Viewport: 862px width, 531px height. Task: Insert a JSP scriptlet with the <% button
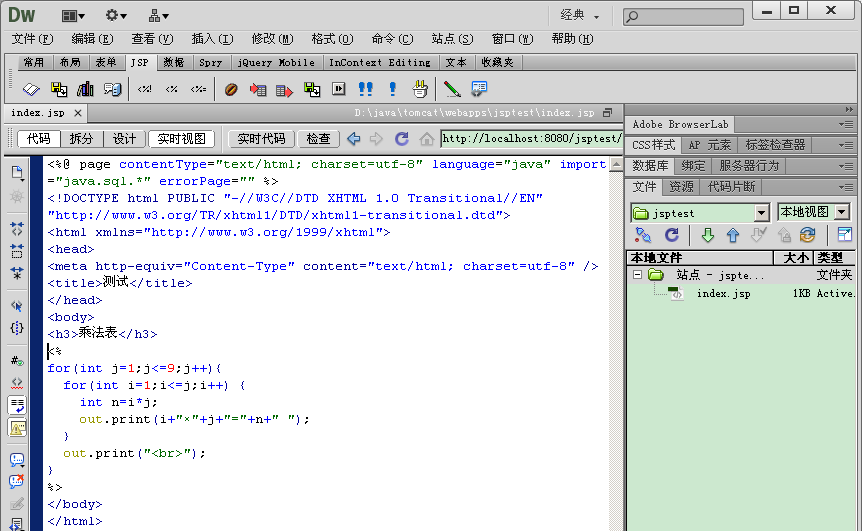[x=172, y=88]
